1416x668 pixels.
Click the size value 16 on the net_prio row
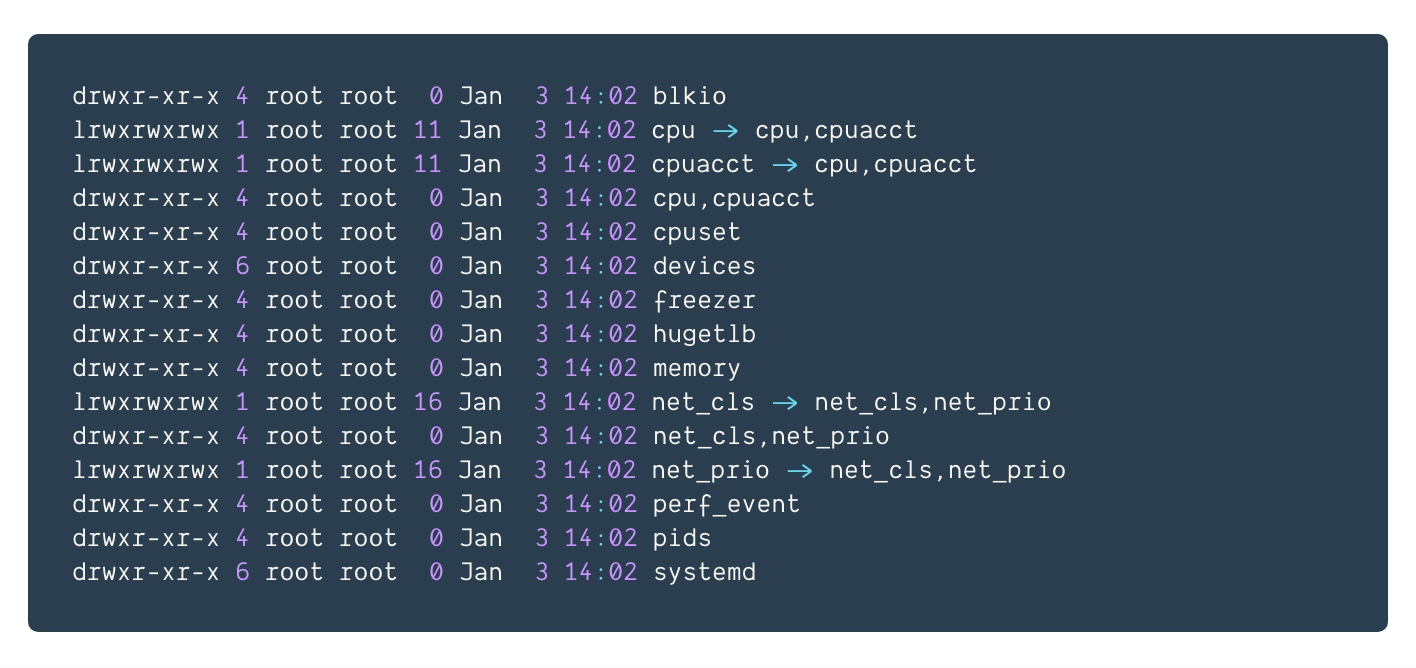pyautogui.click(x=427, y=471)
